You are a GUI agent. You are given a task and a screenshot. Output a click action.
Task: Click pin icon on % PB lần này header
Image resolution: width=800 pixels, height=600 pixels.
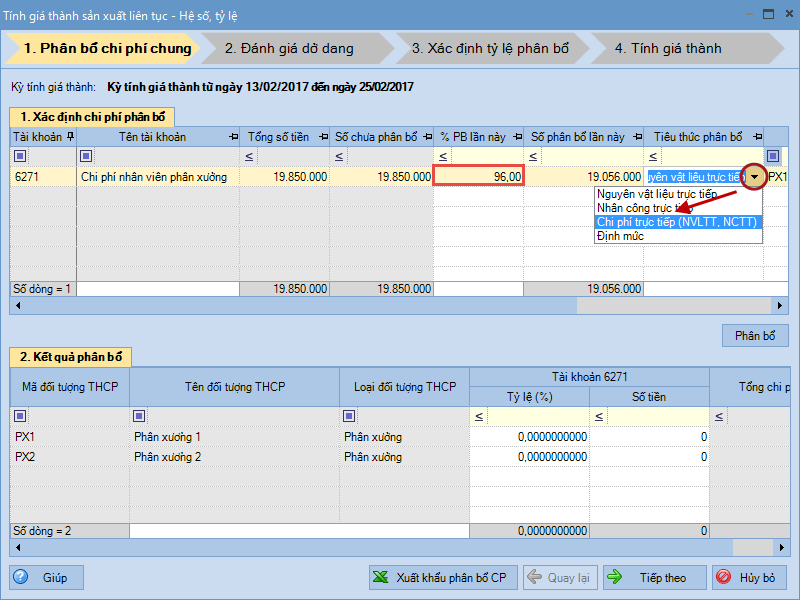(x=515, y=137)
